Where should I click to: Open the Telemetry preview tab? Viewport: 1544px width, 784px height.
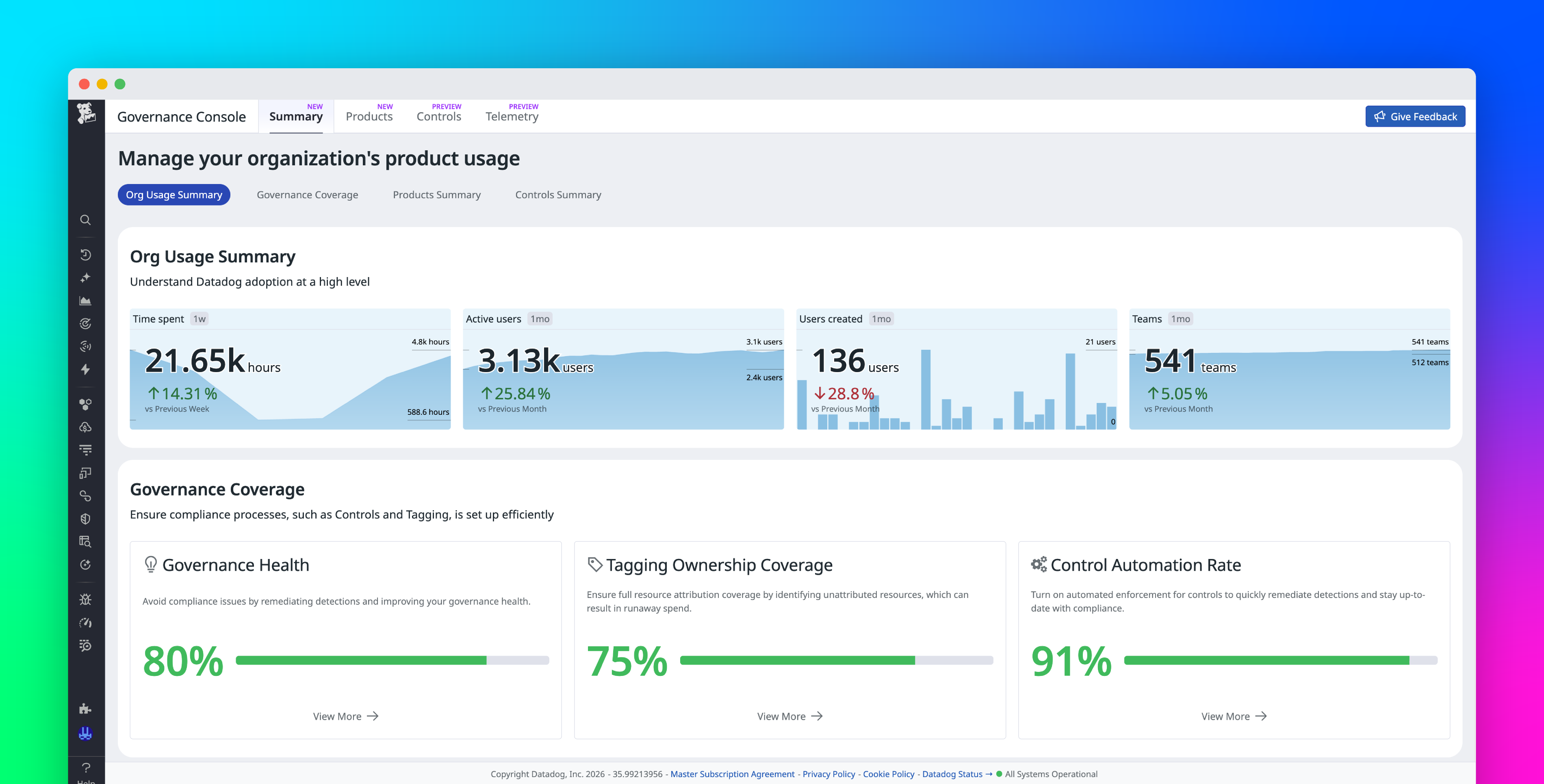coord(512,116)
